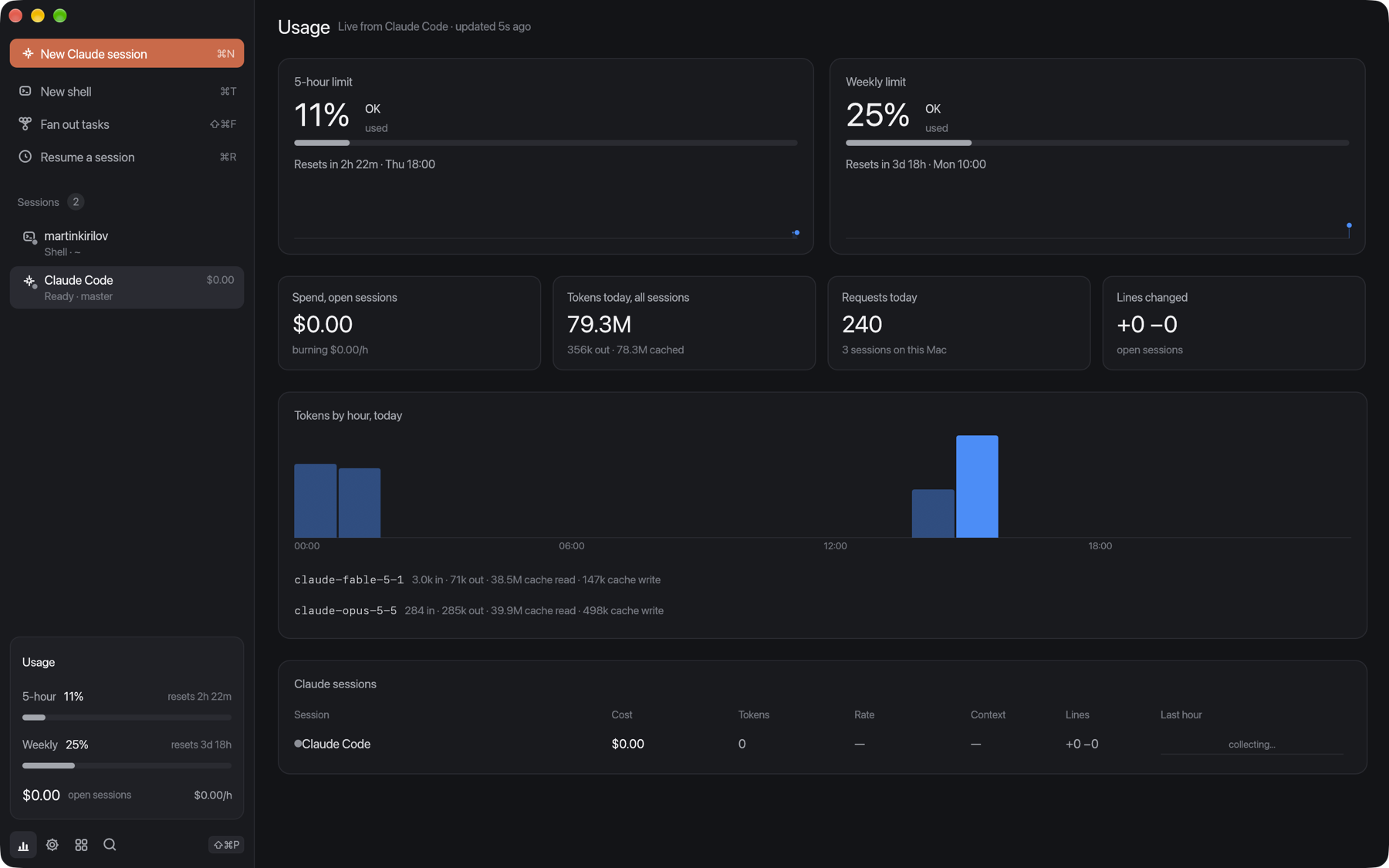This screenshot has width=1389, height=868.
Task: Click the status dot beside Claude Code row
Action: (x=298, y=744)
